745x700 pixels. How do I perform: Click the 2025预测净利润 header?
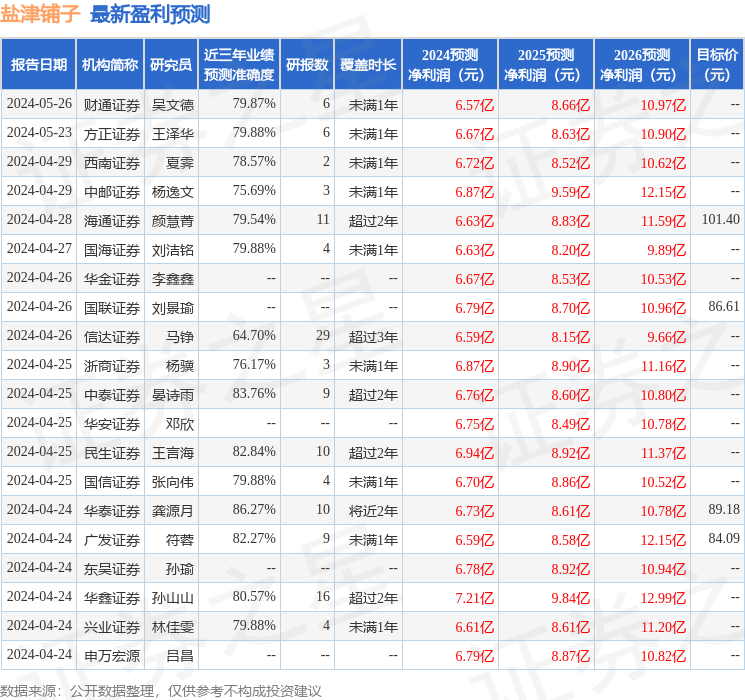click(x=546, y=64)
